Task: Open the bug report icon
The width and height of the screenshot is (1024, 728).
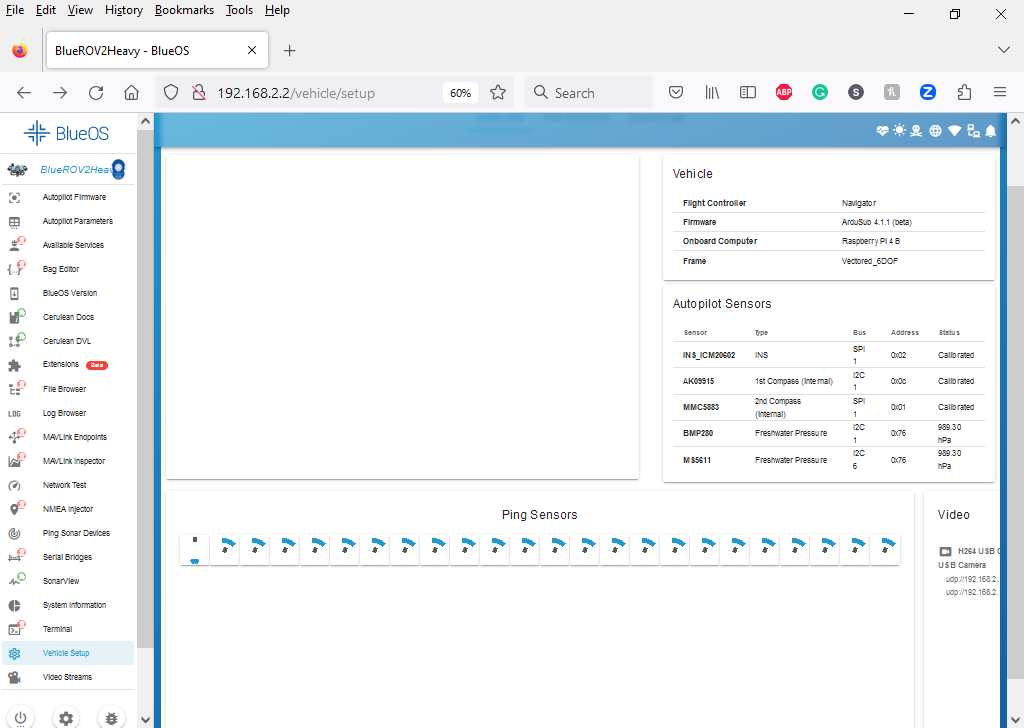Action: 111,717
